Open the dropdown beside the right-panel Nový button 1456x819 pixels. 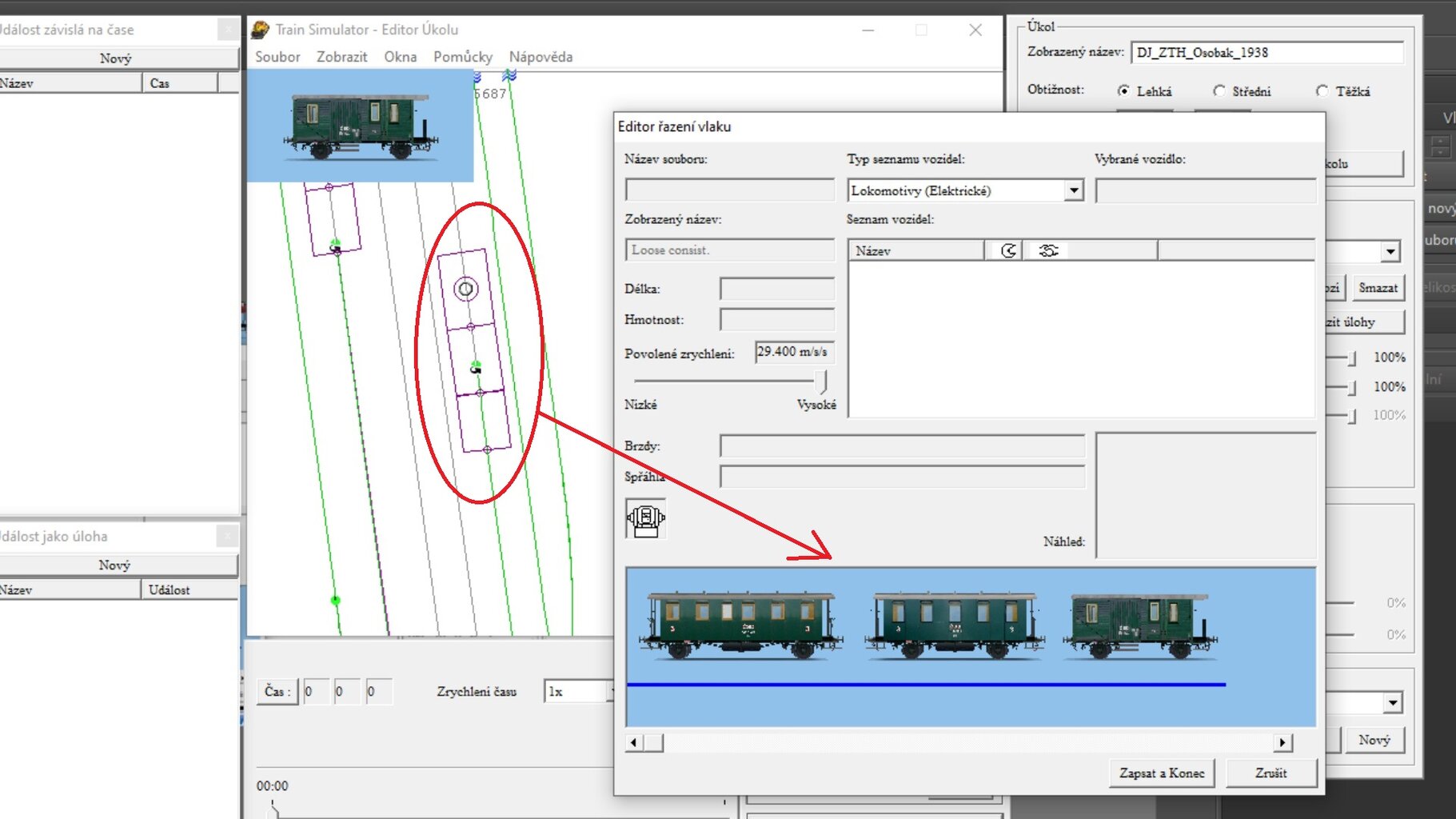point(1392,703)
